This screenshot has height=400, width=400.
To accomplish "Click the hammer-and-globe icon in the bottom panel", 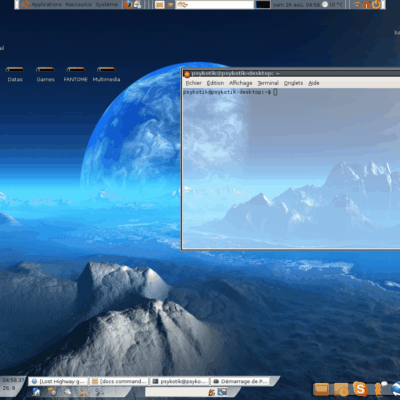I will click(x=52, y=392).
